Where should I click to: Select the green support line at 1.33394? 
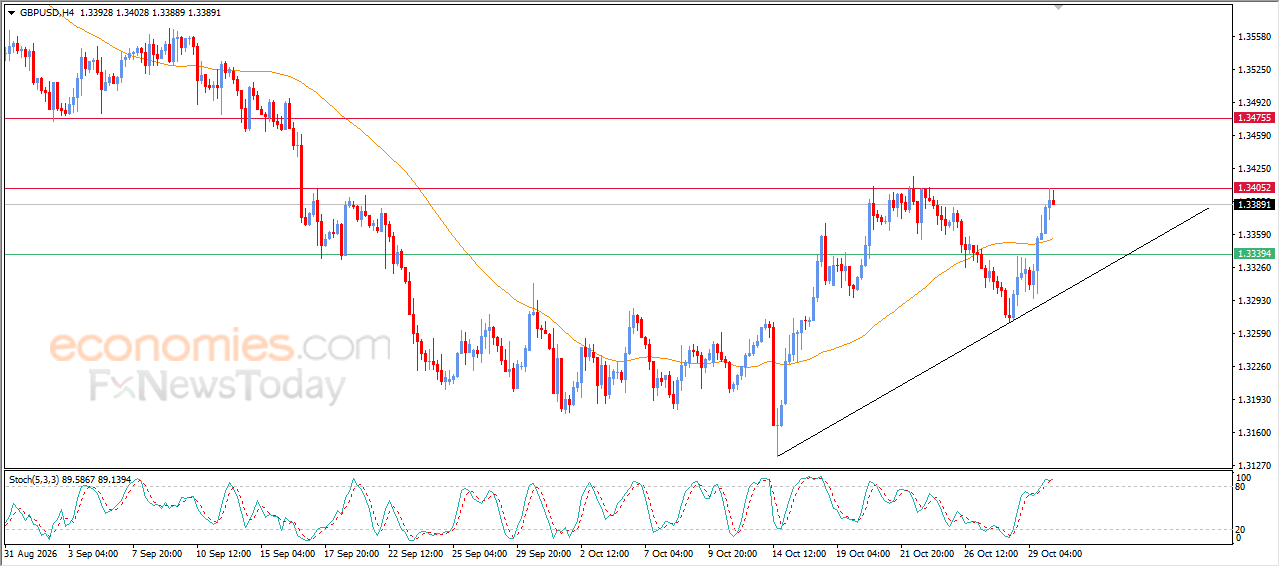[617, 254]
